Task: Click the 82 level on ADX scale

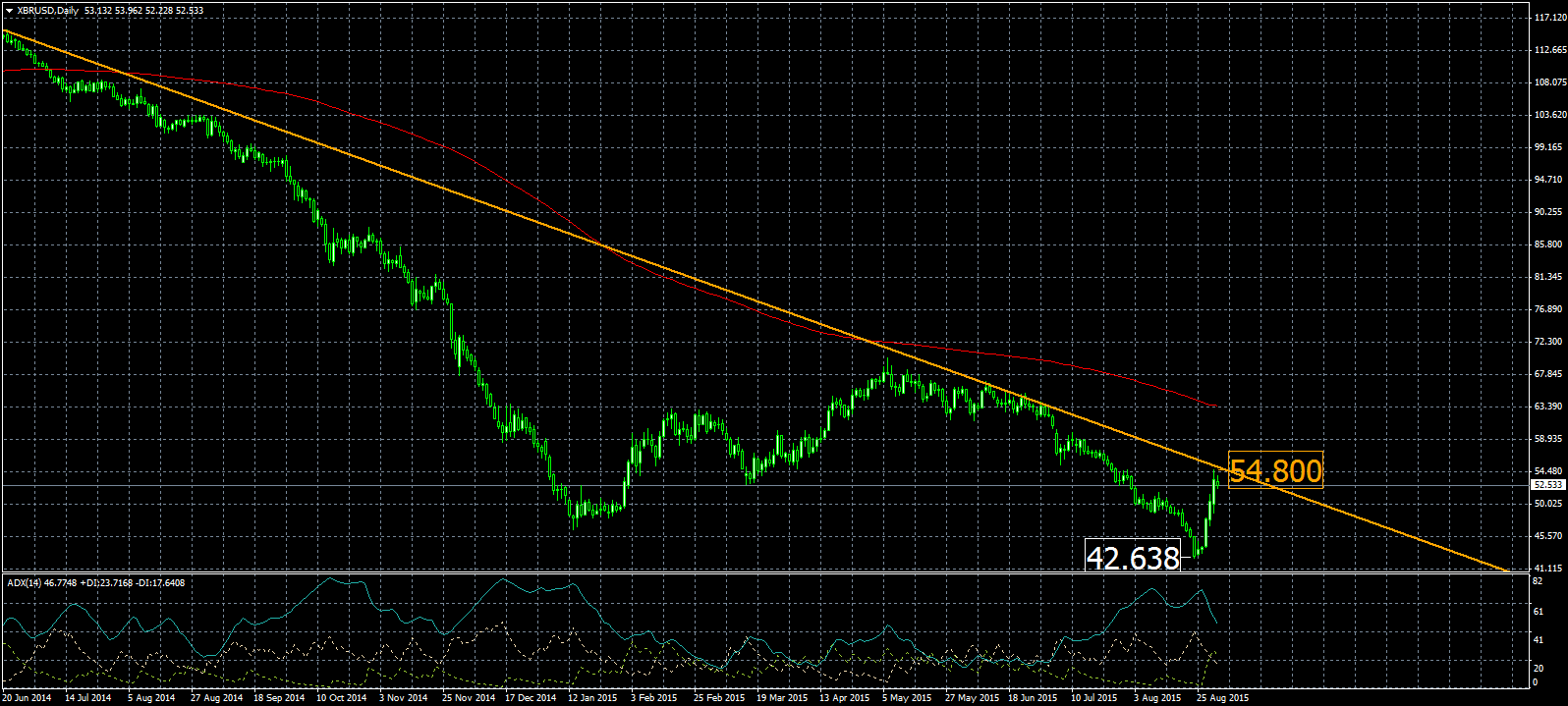Action: click(x=1538, y=582)
